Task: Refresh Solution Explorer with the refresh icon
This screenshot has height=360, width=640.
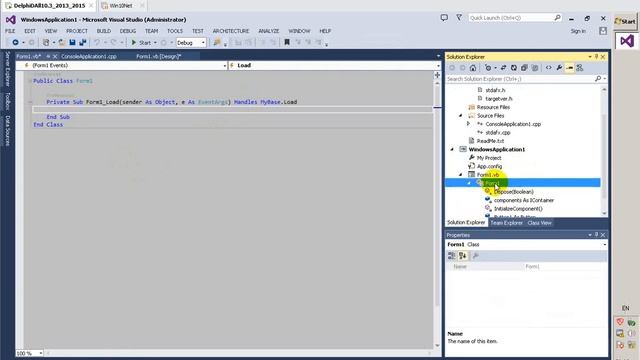Action: (514, 68)
